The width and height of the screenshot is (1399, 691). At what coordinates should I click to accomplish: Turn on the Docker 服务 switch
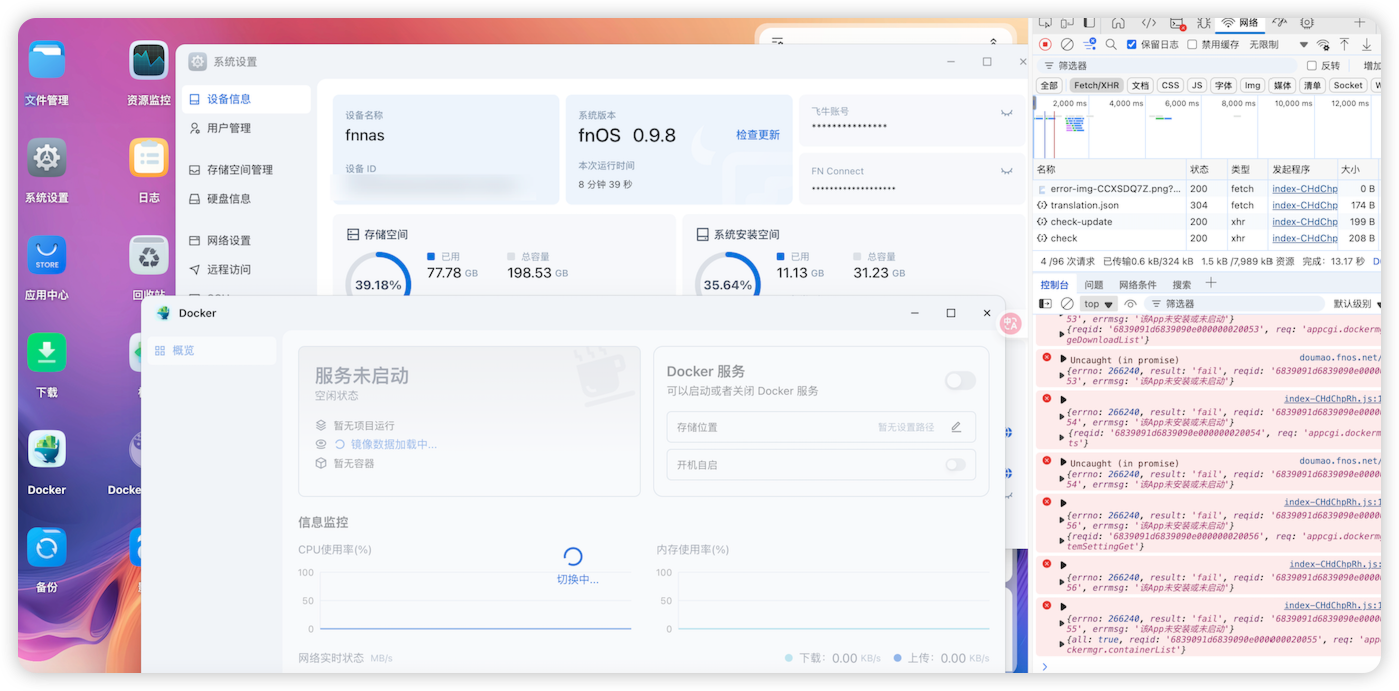[x=960, y=381]
